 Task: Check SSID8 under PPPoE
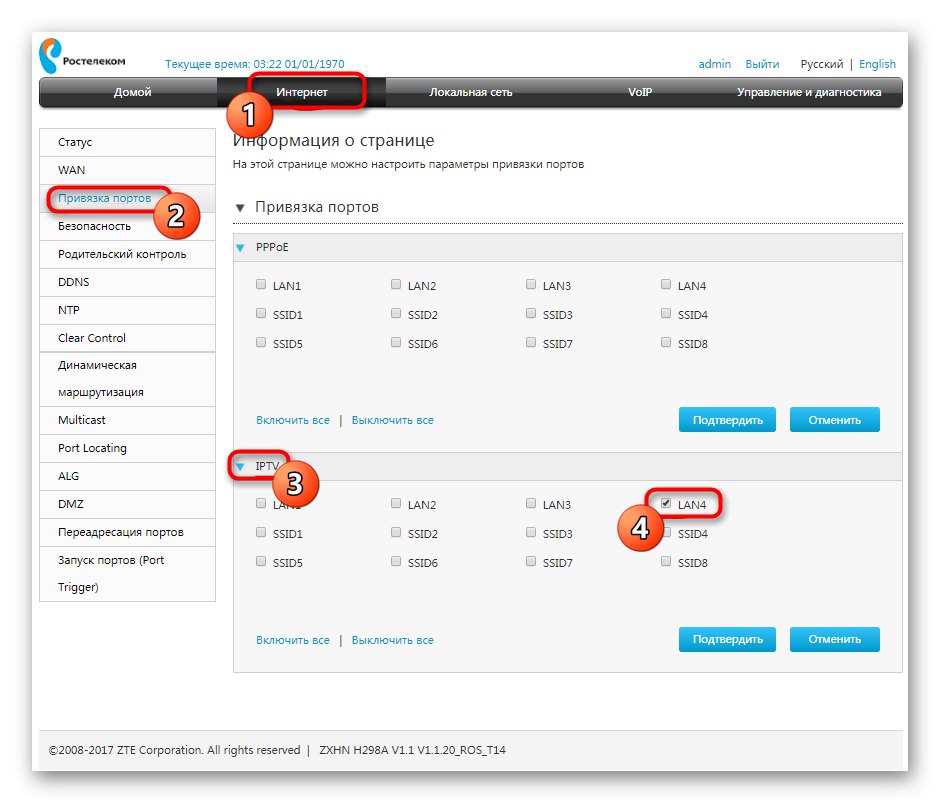click(665, 342)
